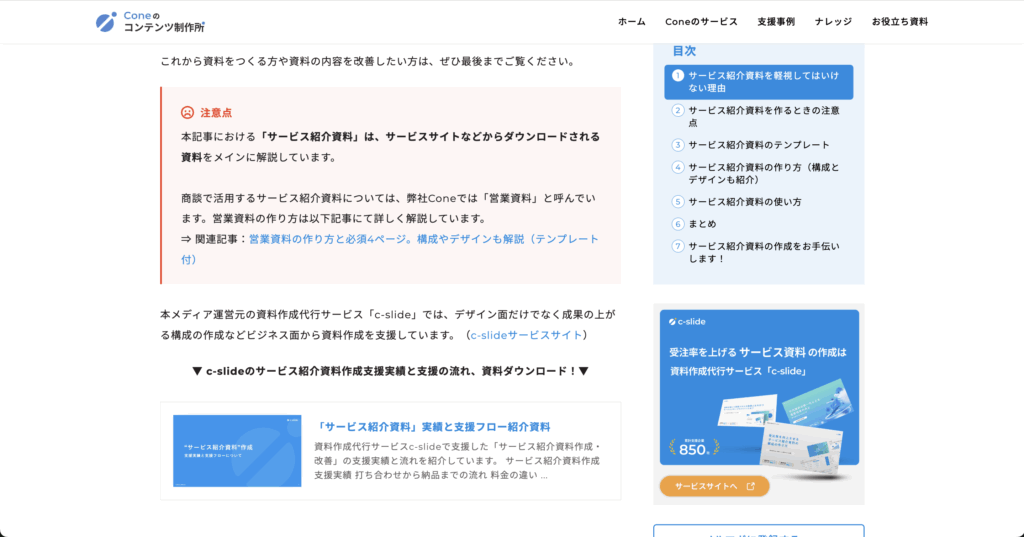The image size is (1024, 537).
Task: Jump to サービス紹介資料のテンプレート section
Action: tap(759, 145)
